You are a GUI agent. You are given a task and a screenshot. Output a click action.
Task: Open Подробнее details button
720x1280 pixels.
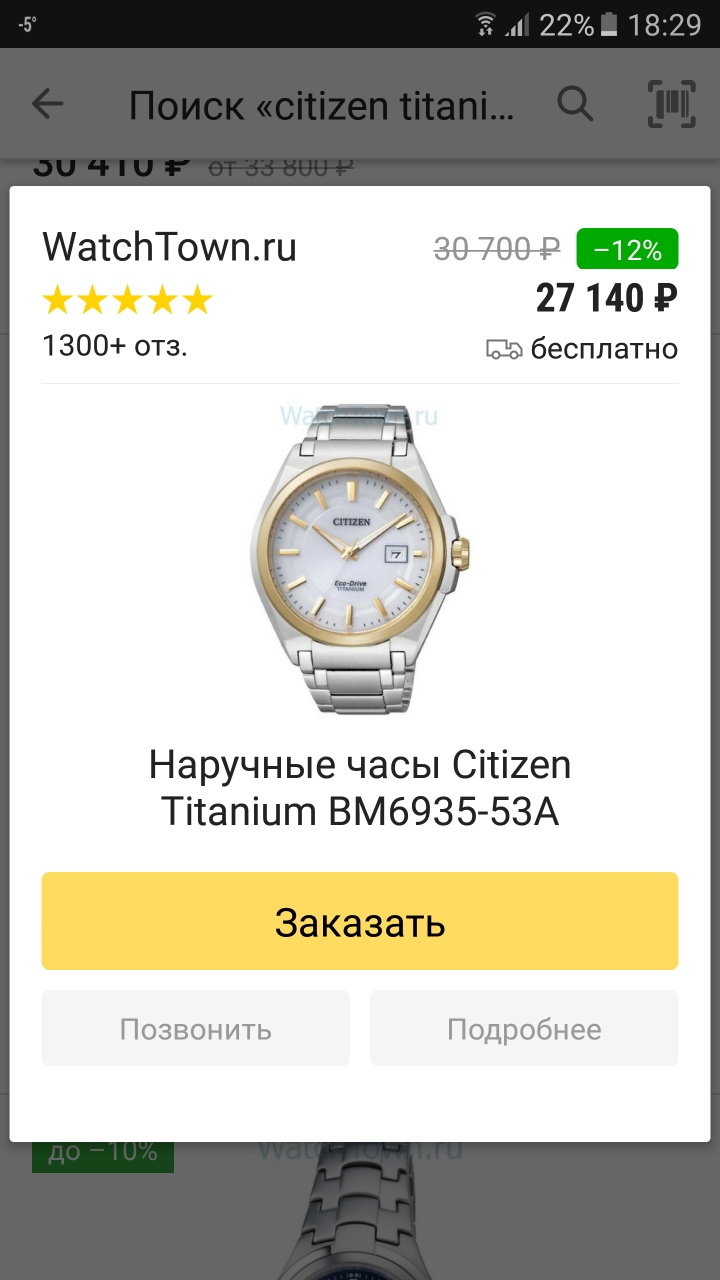[x=524, y=1028]
